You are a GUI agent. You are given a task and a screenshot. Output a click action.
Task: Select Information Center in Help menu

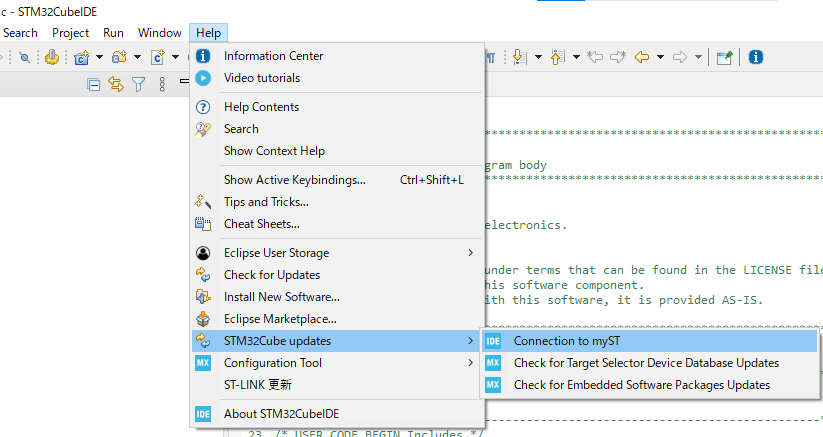pyautogui.click(x=337, y=56)
